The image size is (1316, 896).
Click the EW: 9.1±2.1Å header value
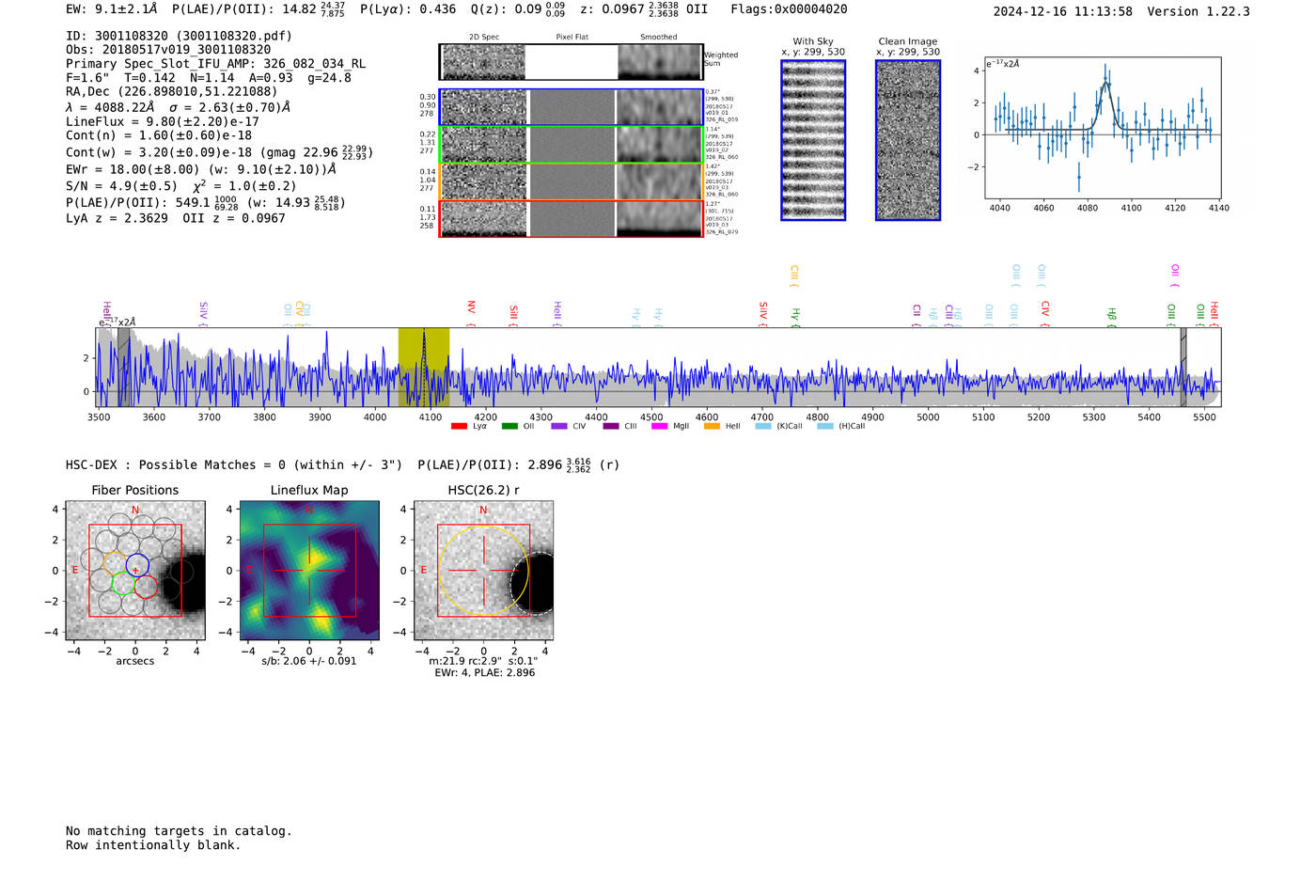112,9
